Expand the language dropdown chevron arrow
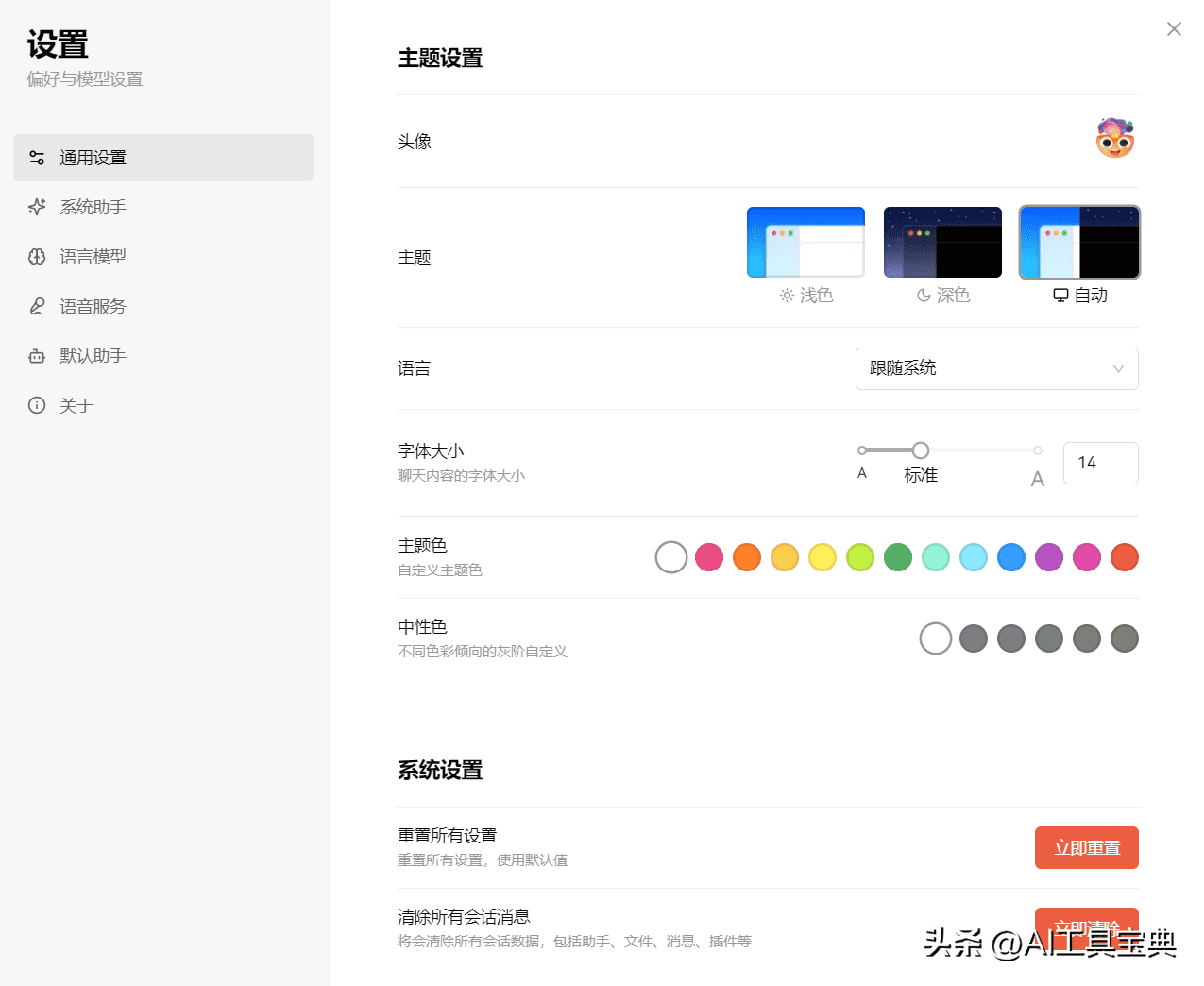 pyautogui.click(x=1118, y=368)
